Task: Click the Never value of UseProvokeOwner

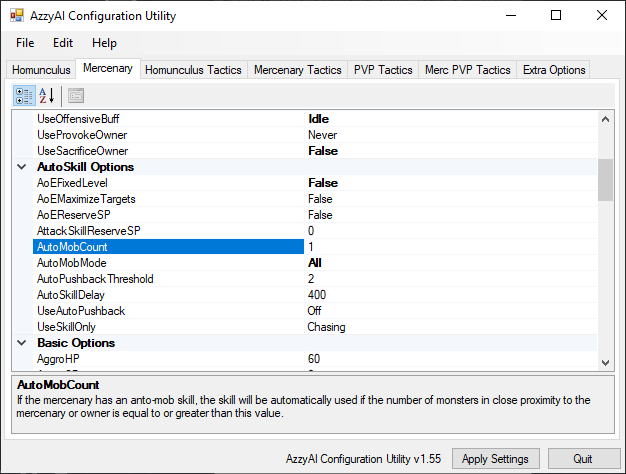Action: 451,135
